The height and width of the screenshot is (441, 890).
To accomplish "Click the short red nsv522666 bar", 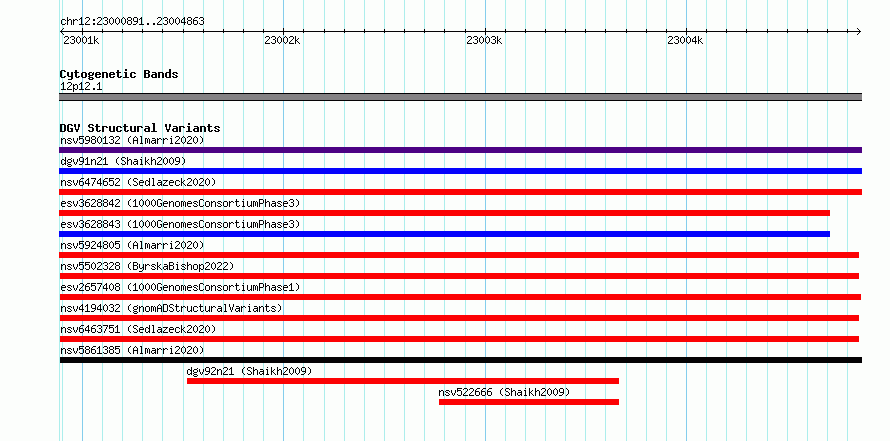I will 529,402.
